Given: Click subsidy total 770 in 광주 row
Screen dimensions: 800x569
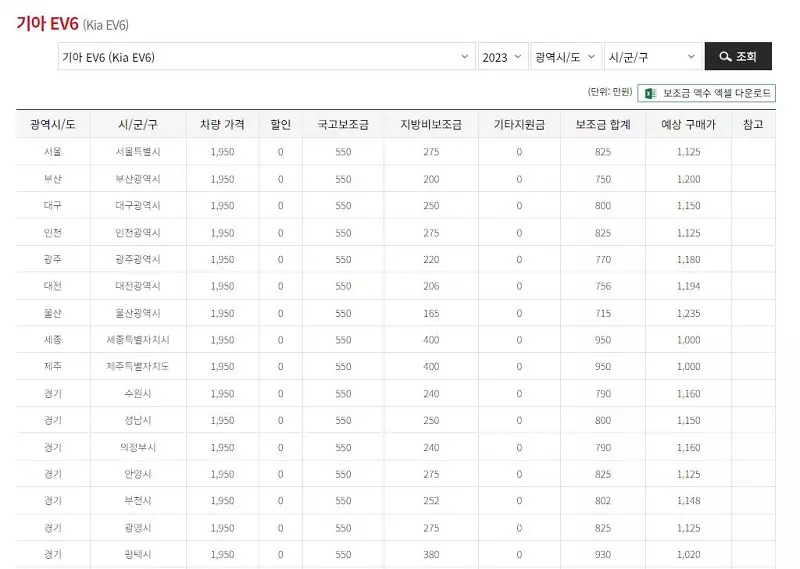Looking at the screenshot, I should 603,259.
